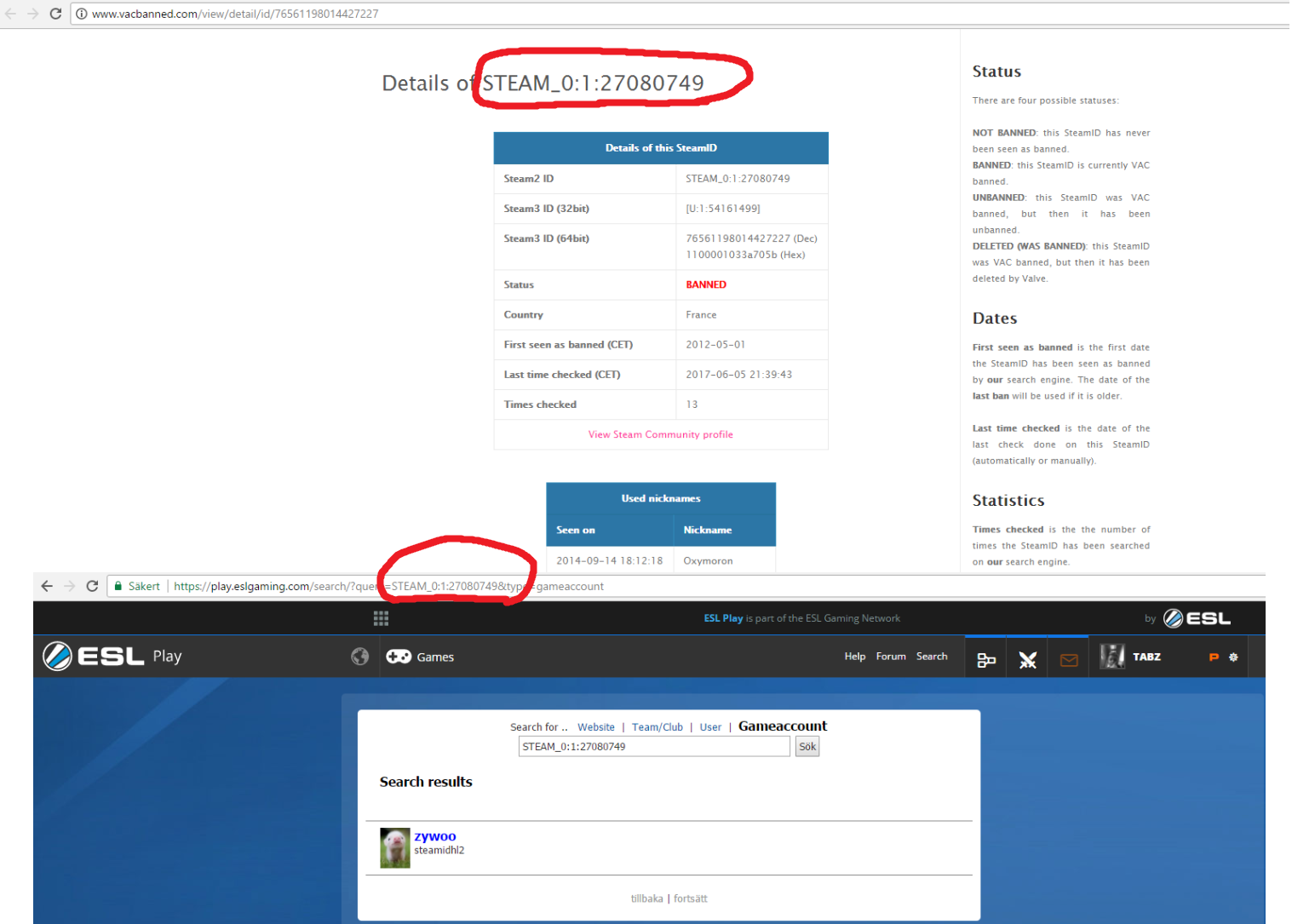
Task: Click the steamidhl2 text under zywoo
Action: pos(439,851)
